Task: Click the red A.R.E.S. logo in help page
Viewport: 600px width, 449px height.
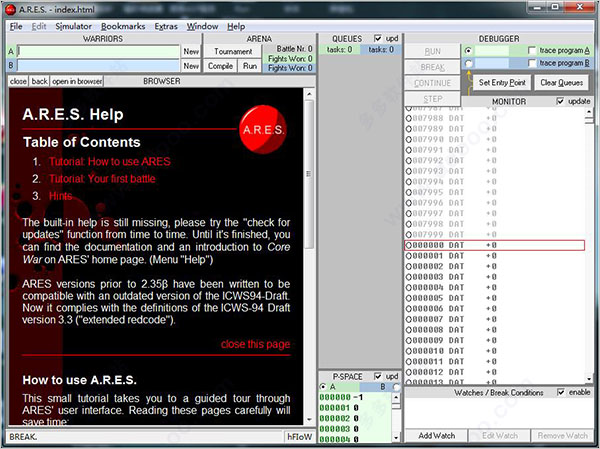Action: pyautogui.click(x=263, y=129)
